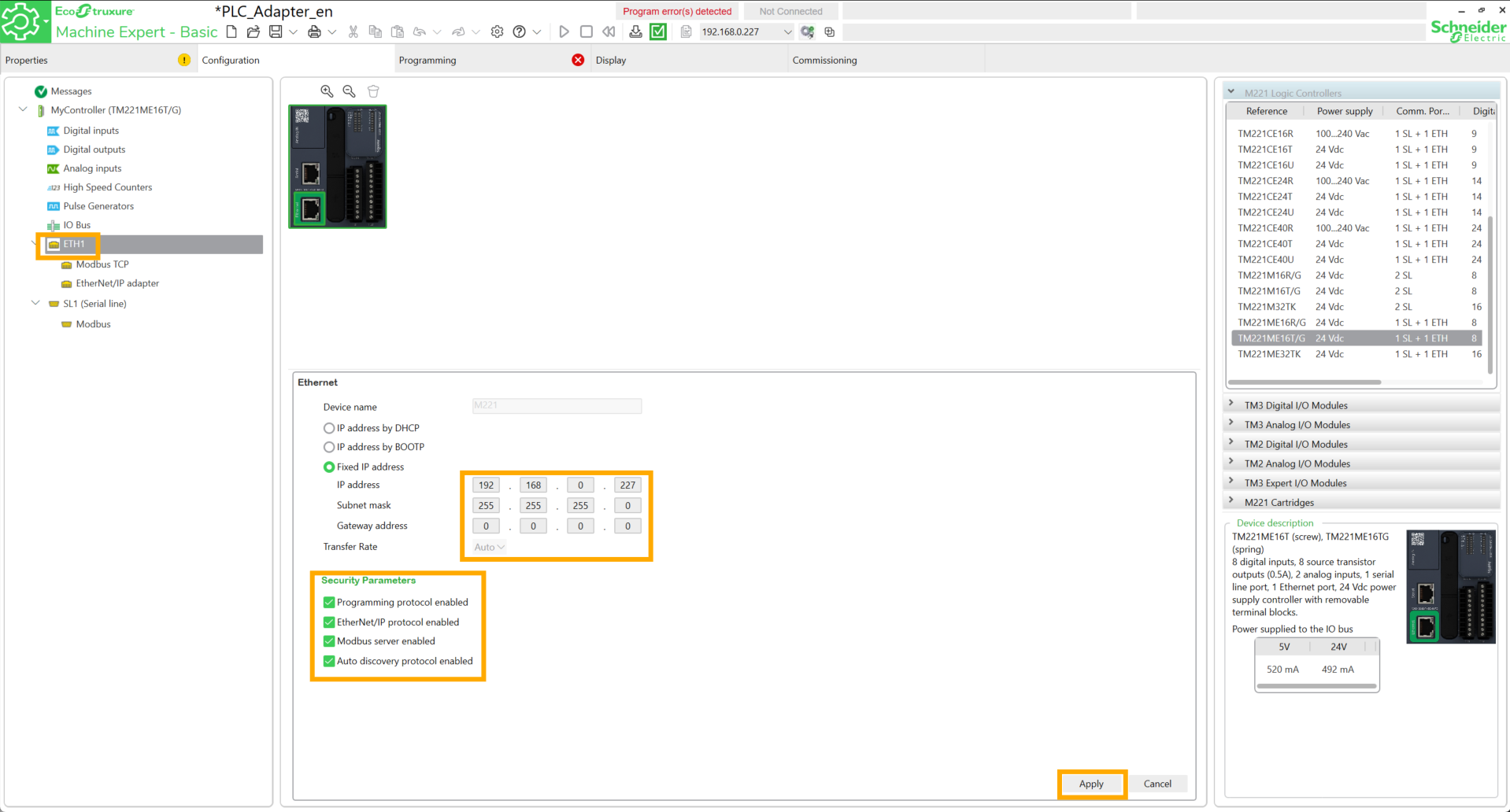
Task: Uncheck Modbus server enabled
Action: point(329,641)
